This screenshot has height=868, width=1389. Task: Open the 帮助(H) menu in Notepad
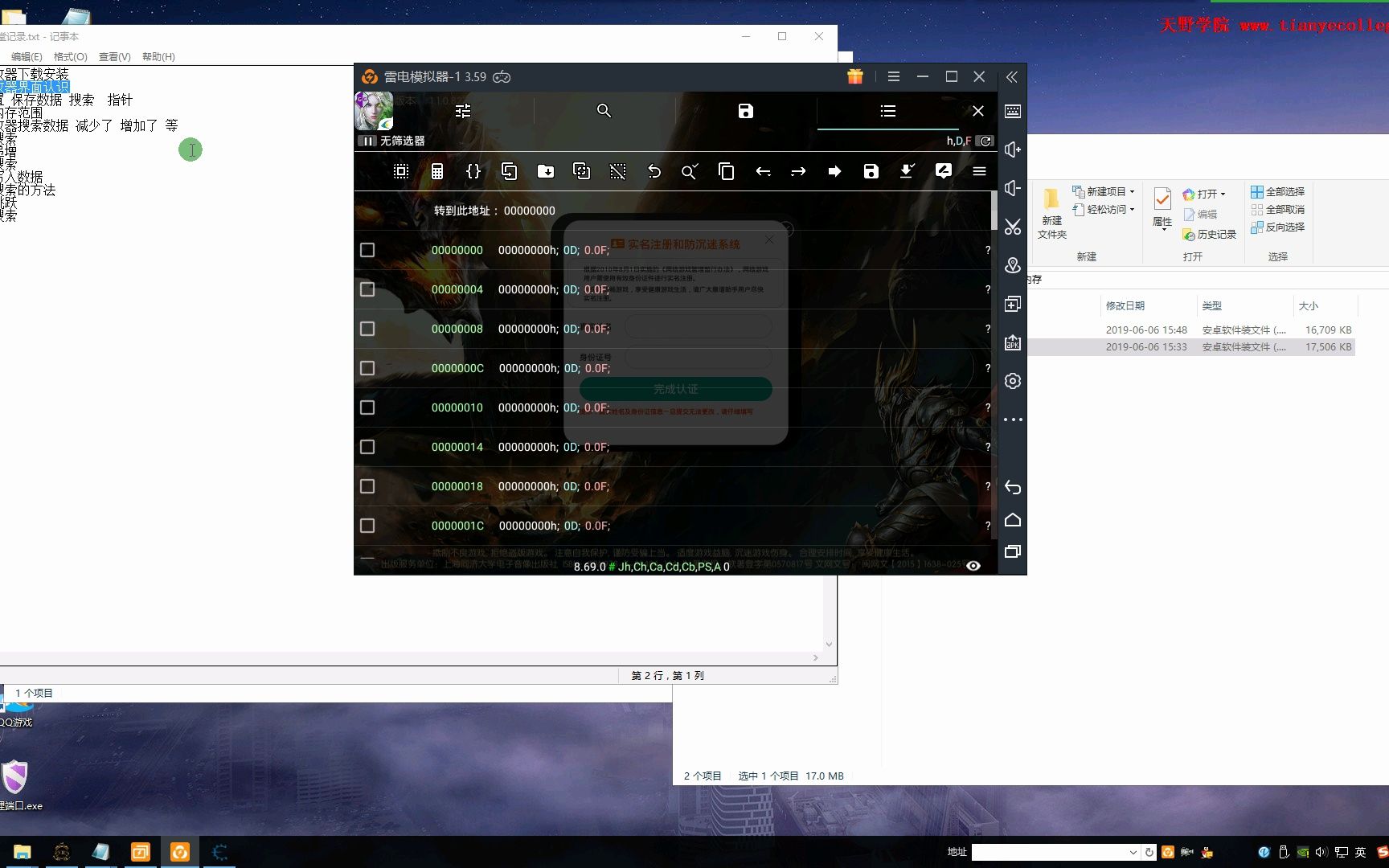pos(158,56)
